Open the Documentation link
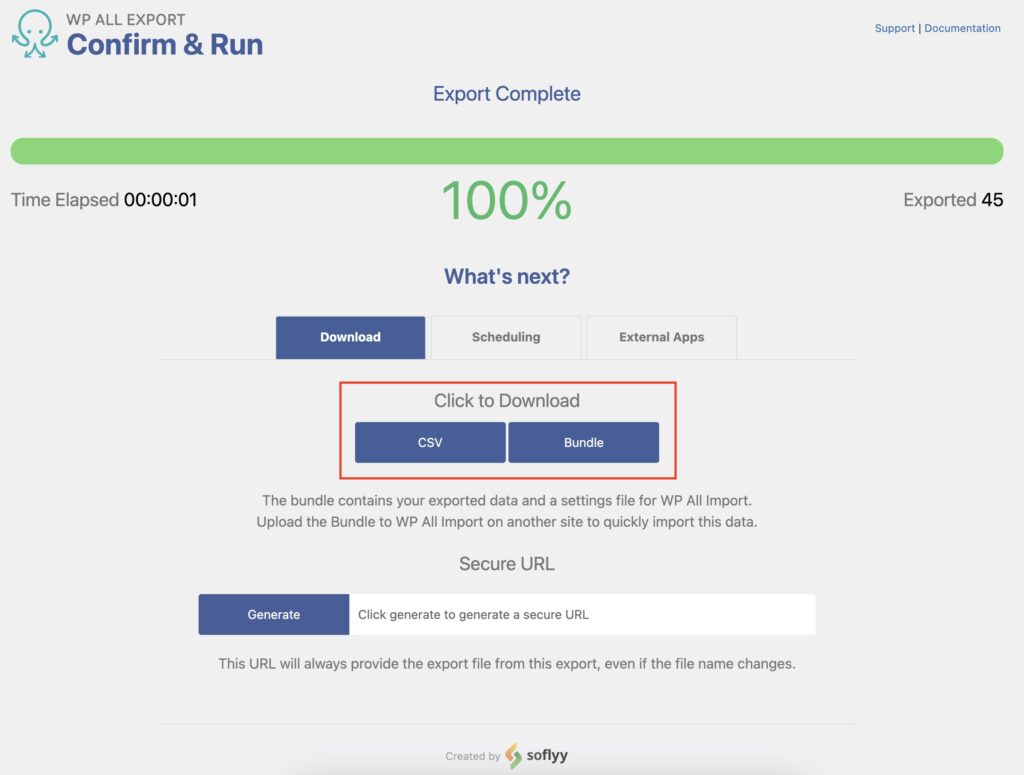Viewport: 1024px width, 775px height. point(962,27)
